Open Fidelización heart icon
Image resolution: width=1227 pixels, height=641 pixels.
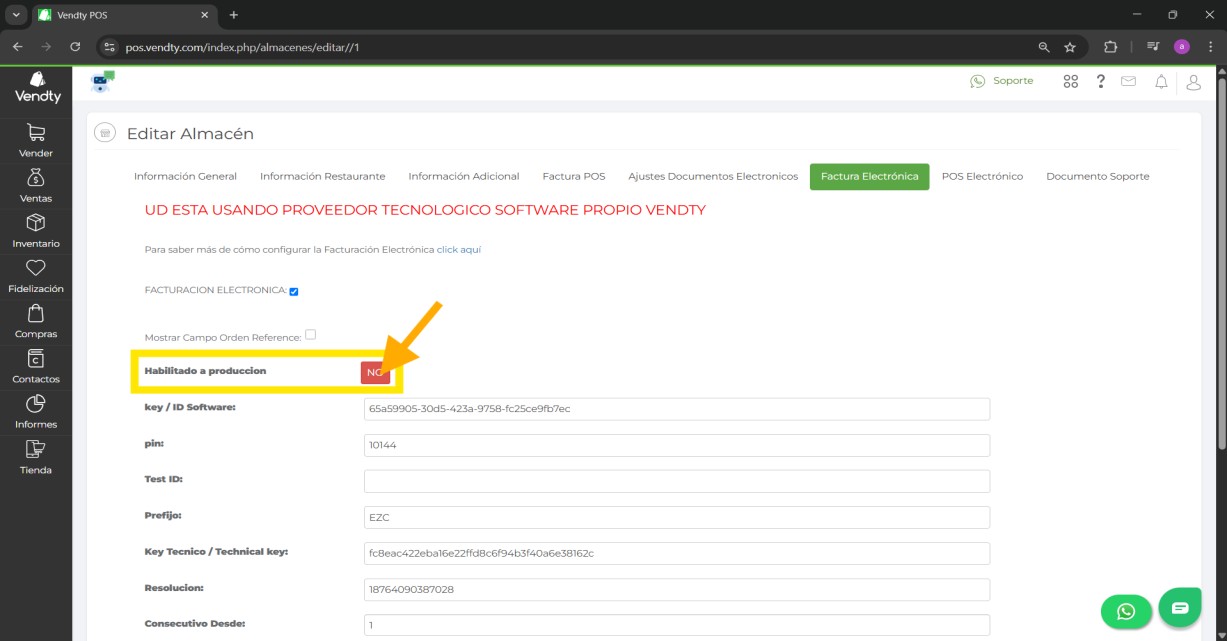pos(36,267)
